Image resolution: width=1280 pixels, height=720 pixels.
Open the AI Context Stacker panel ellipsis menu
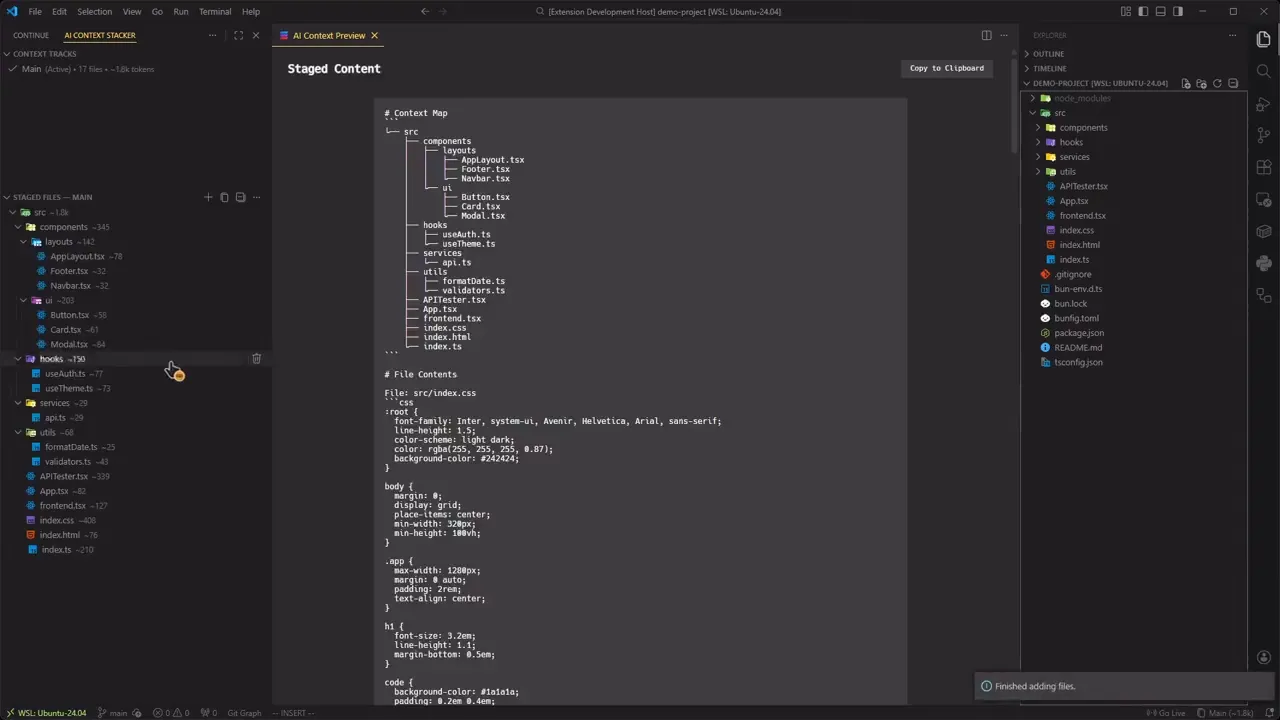coord(212,35)
